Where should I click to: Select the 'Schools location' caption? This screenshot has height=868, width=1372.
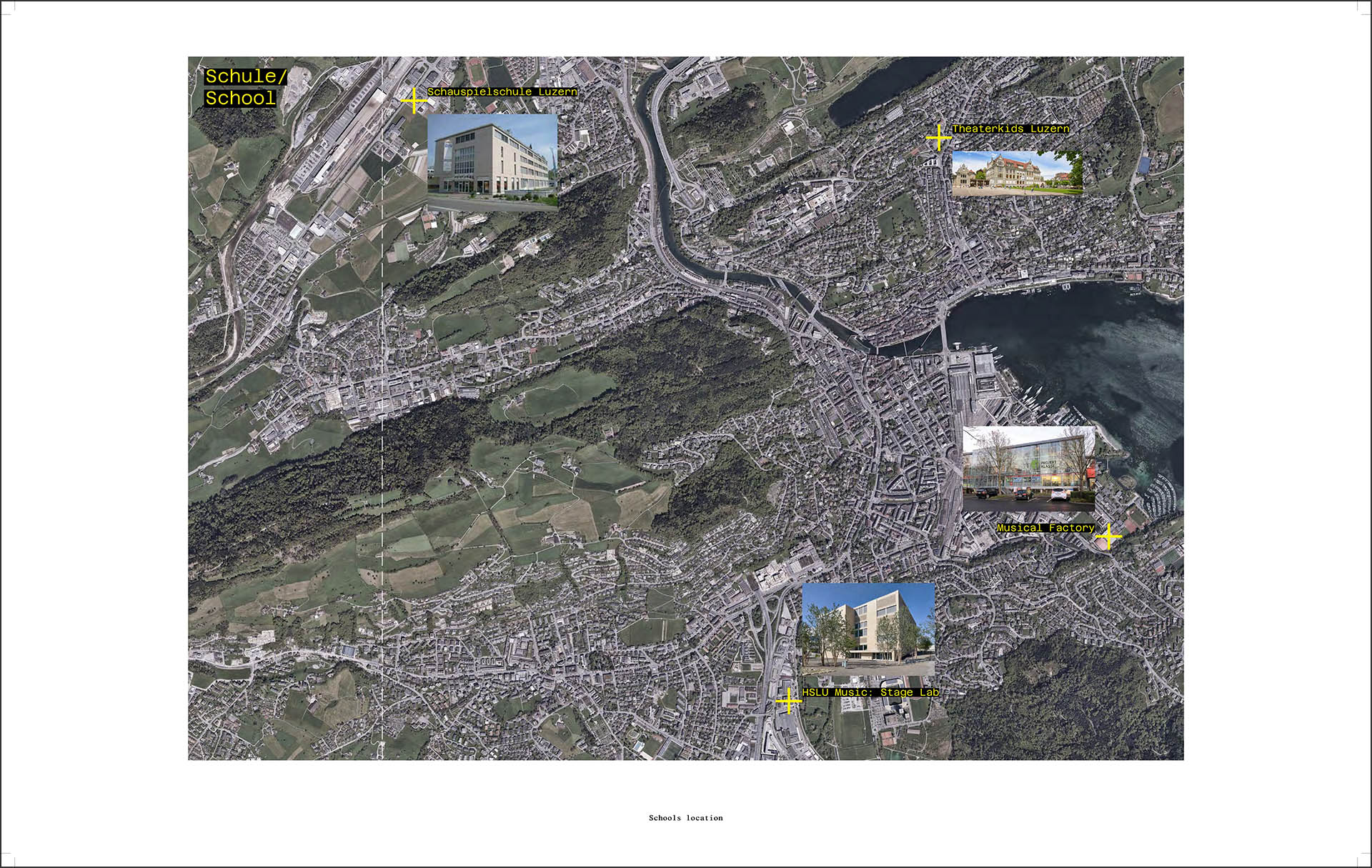pos(686,818)
